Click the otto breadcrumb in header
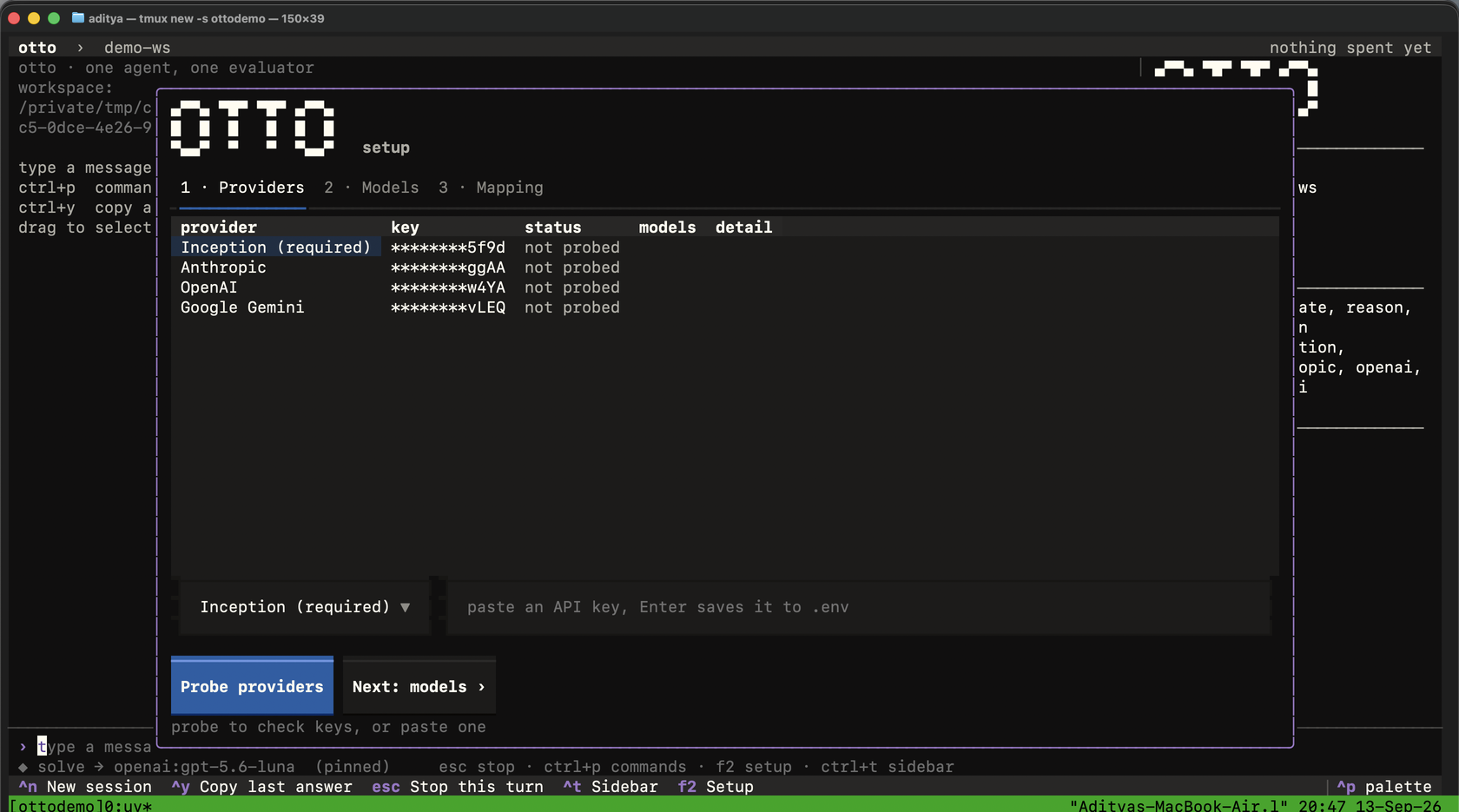The image size is (1459, 812). tap(37, 48)
